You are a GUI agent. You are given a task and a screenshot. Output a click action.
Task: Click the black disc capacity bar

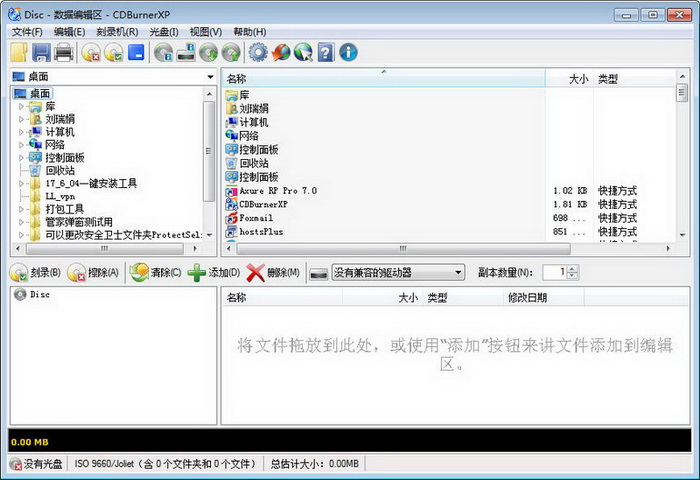(350, 441)
